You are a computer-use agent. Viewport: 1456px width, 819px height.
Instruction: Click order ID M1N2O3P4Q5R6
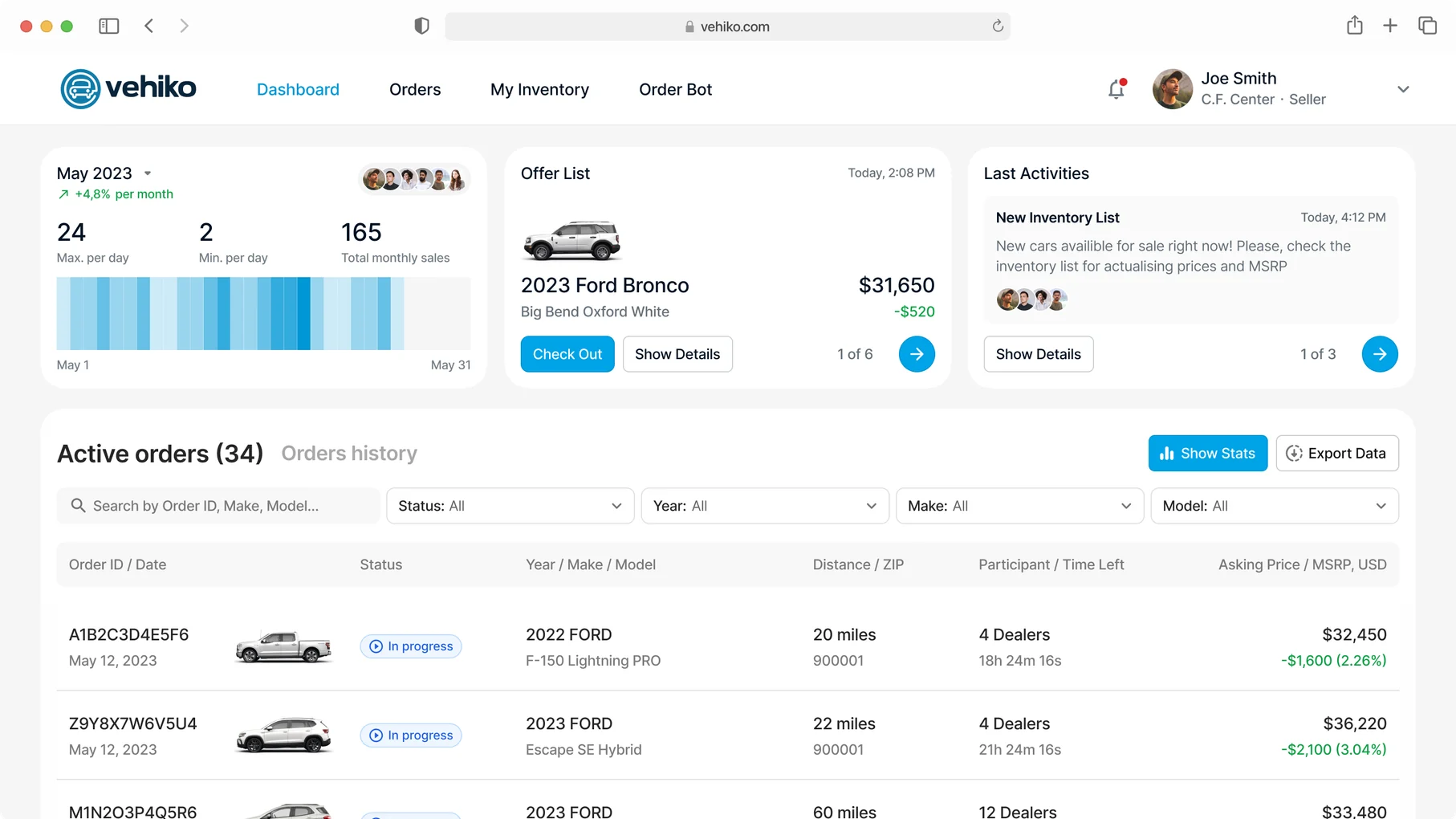click(x=132, y=812)
